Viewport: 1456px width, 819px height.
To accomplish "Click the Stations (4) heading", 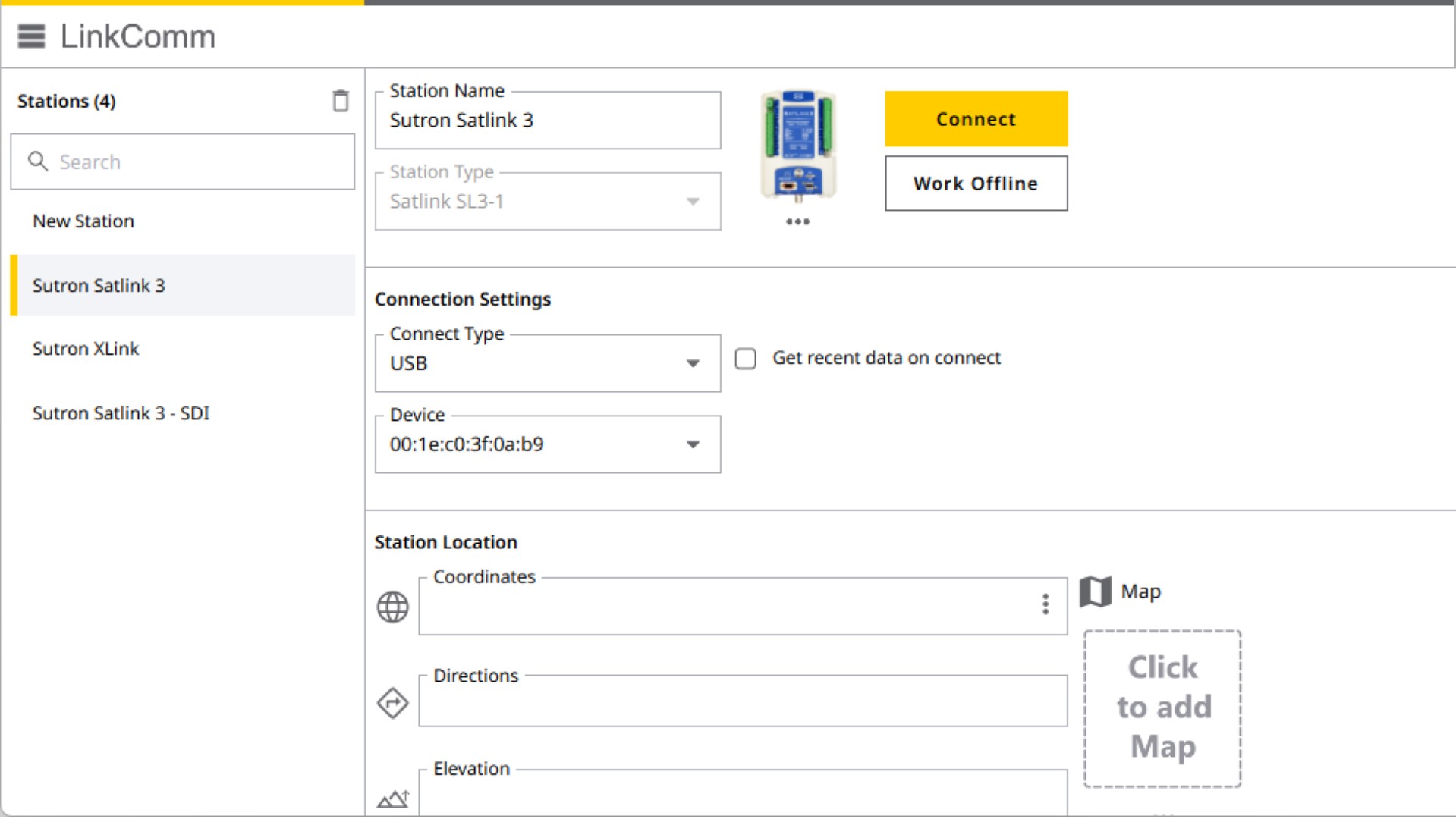I will tap(67, 101).
